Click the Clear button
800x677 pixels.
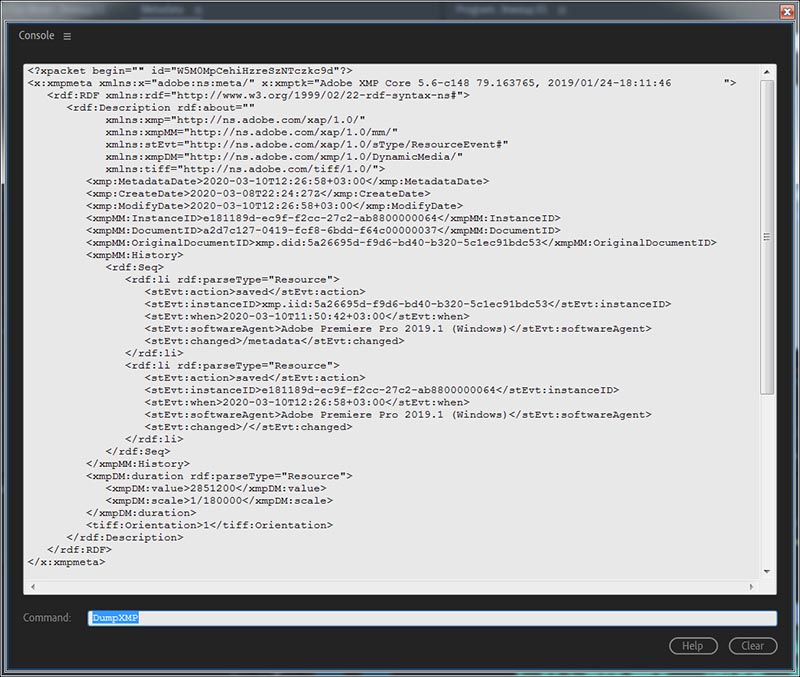(753, 646)
